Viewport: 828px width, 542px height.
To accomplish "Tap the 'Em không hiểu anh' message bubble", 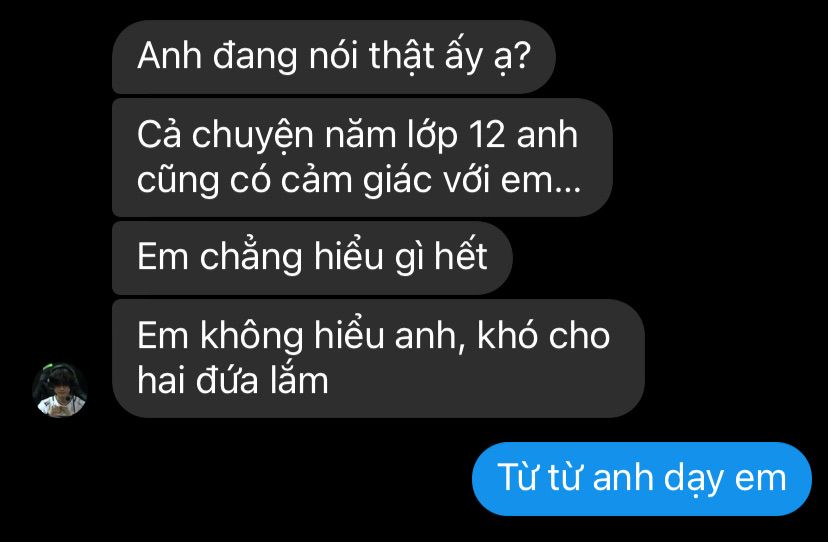I will point(378,358).
